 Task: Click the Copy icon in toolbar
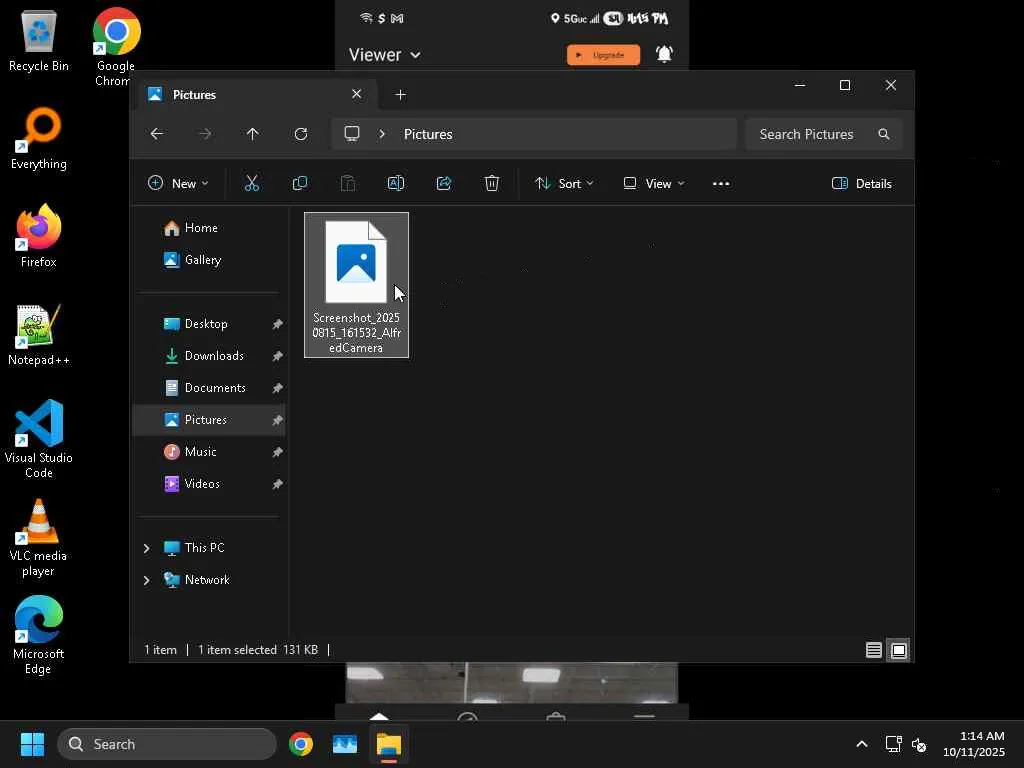(299, 183)
